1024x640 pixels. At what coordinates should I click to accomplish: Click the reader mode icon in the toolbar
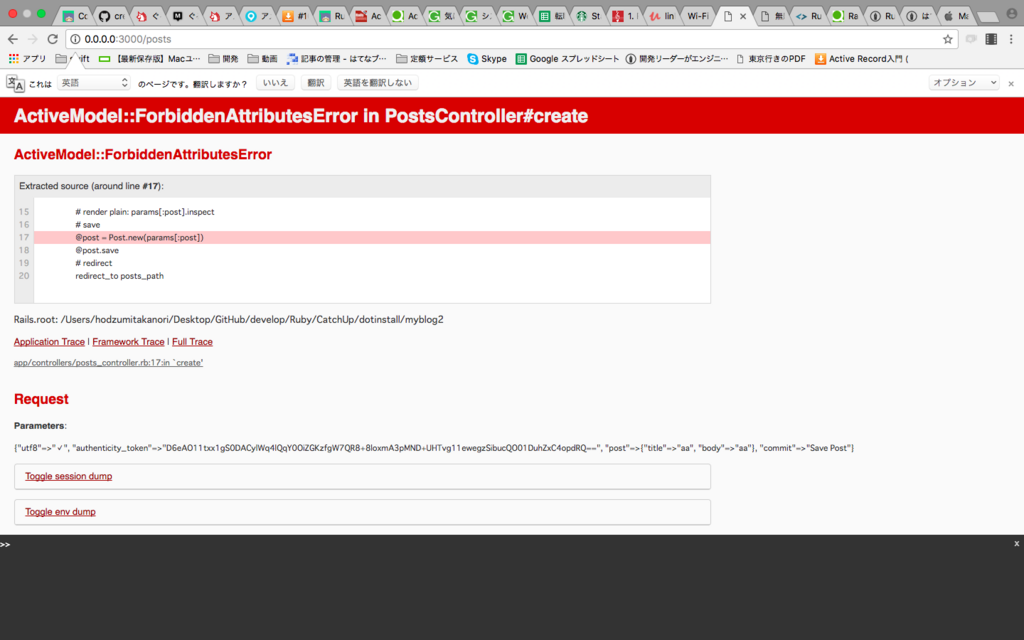click(x=991, y=41)
